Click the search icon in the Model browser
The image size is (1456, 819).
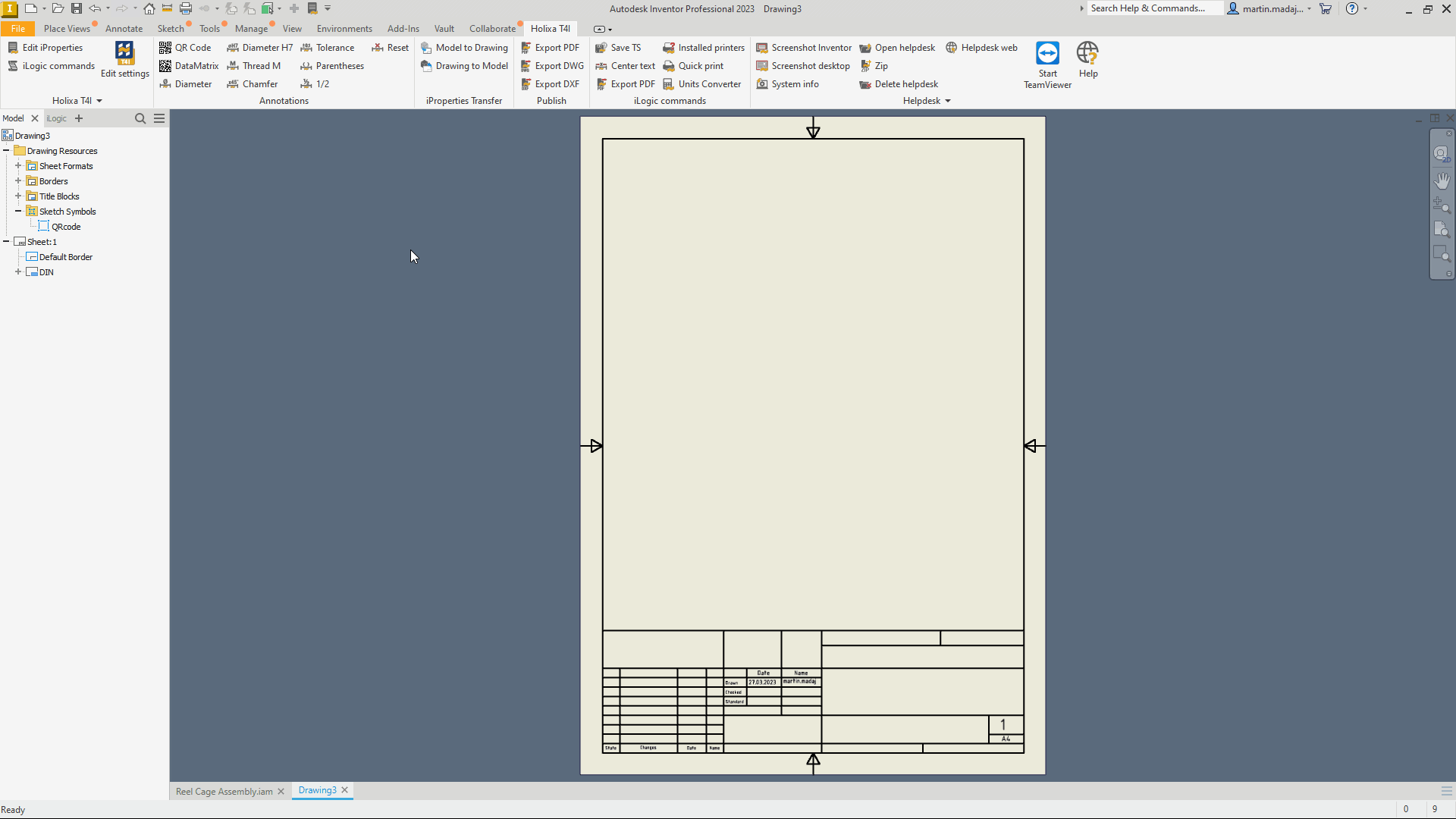click(140, 118)
